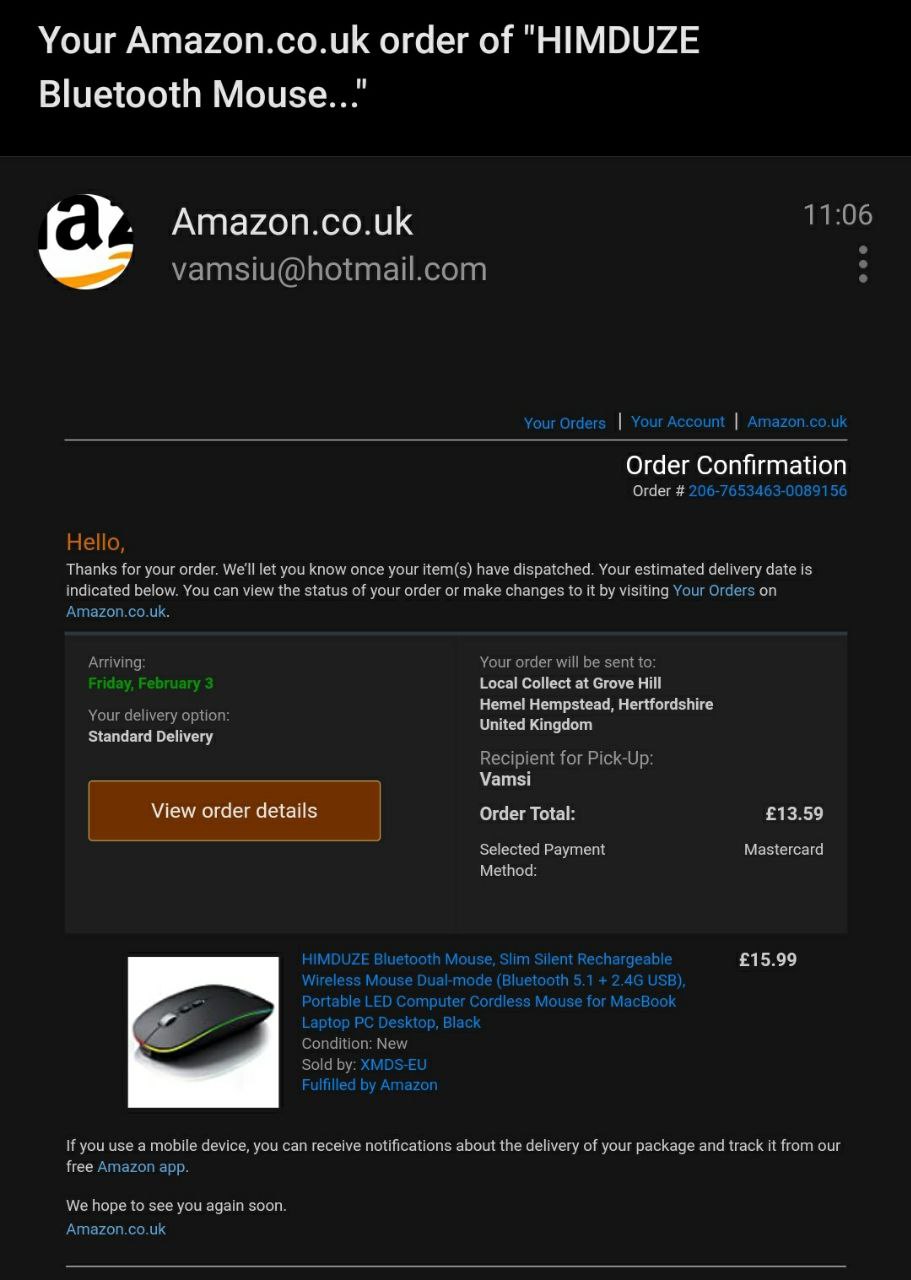The image size is (911, 1280).
Task: Tap the email subject heading
Action: 369,67
